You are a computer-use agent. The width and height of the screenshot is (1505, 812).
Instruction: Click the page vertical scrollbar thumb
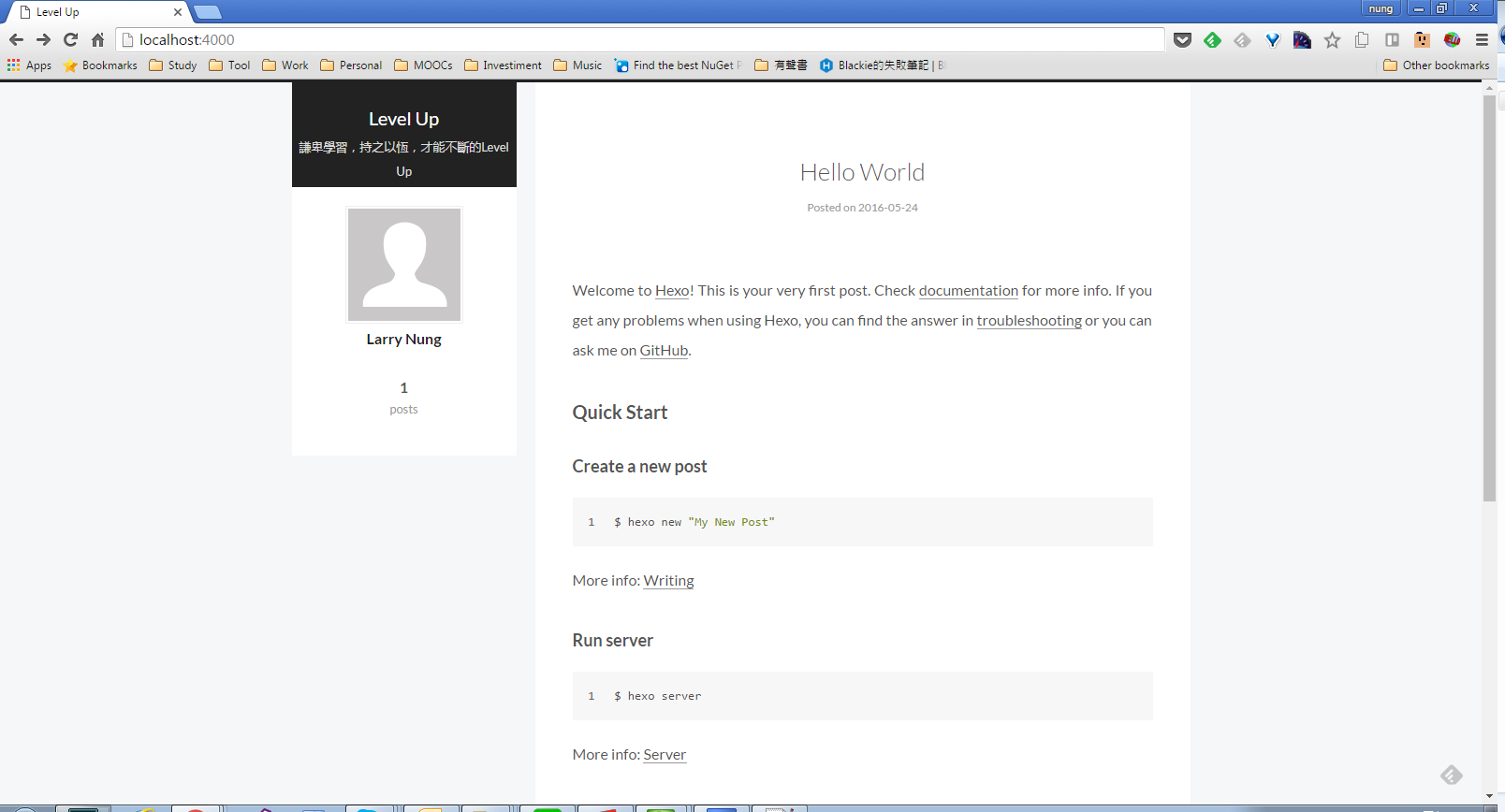pyautogui.click(x=1489, y=297)
